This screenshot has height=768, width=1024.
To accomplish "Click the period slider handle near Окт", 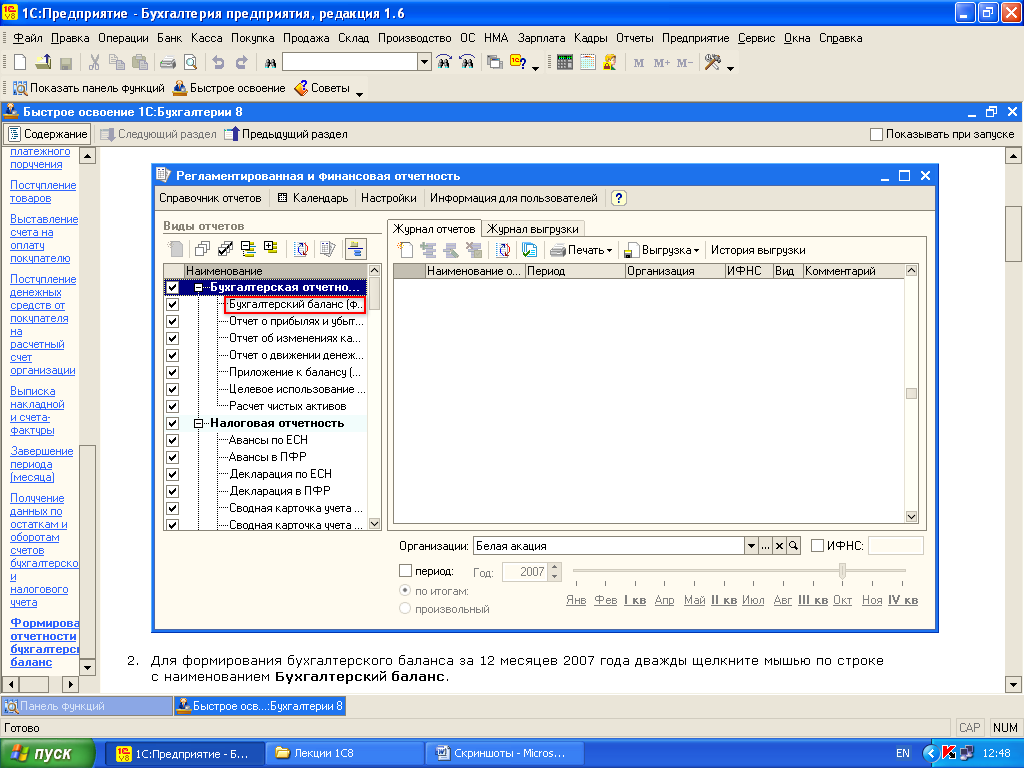I will tap(842, 571).
